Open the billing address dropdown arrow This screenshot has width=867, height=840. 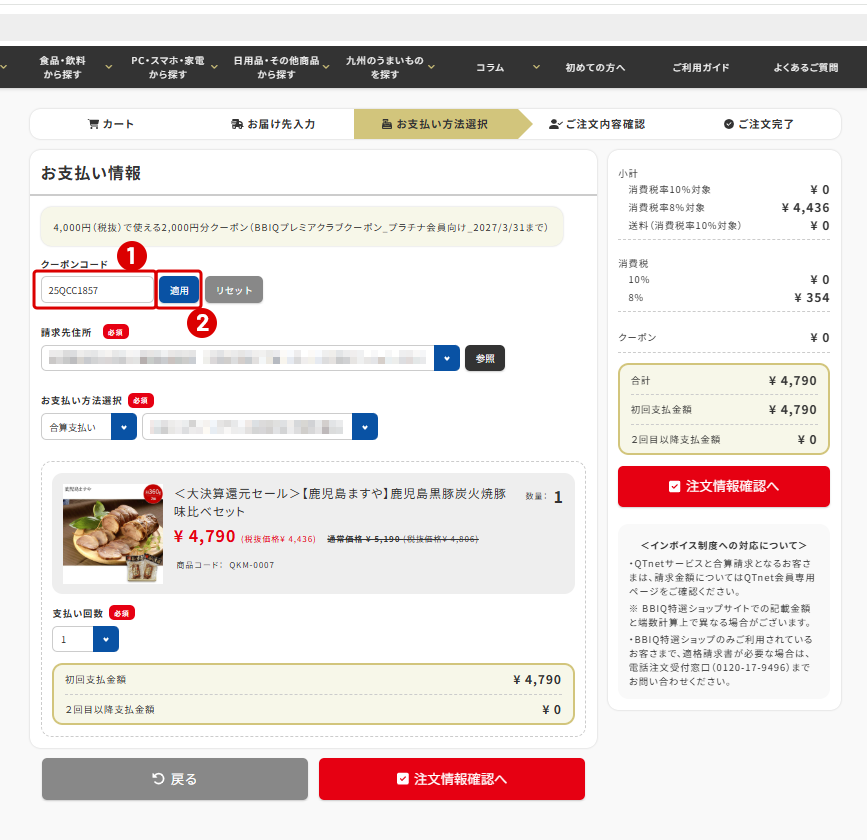(447, 358)
